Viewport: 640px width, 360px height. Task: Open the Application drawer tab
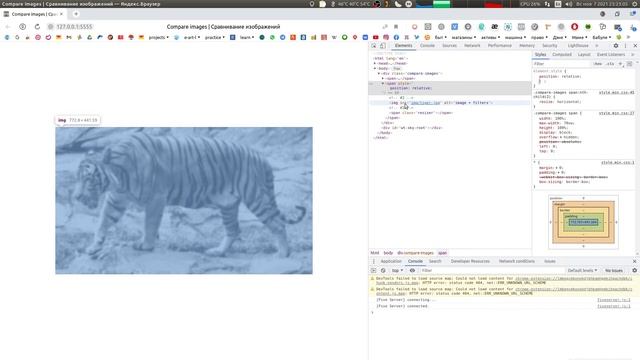(x=391, y=261)
